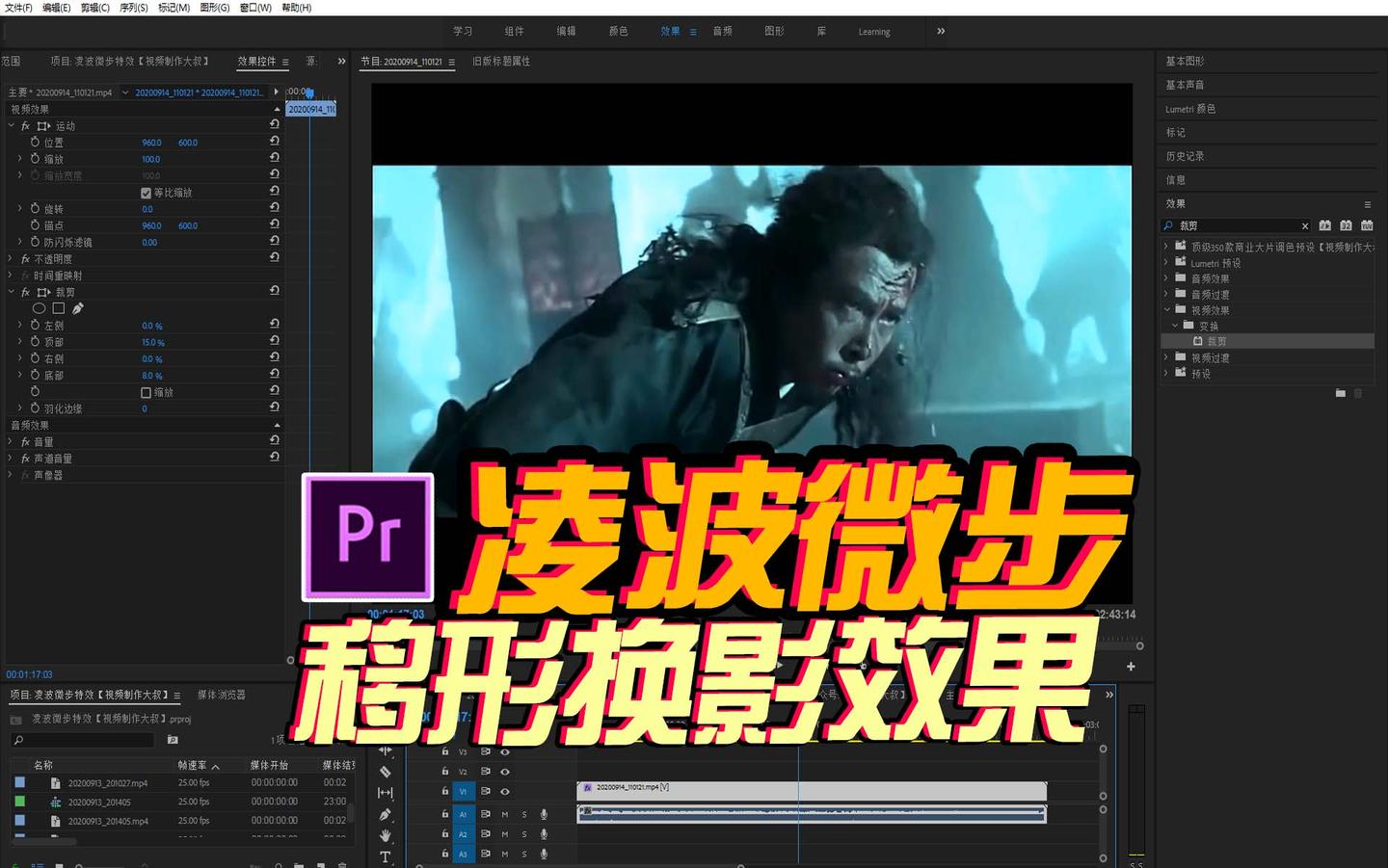Click the project panel search field
Image resolution: width=1388 pixels, height=868 pixels.
click(x=82, y=740)
